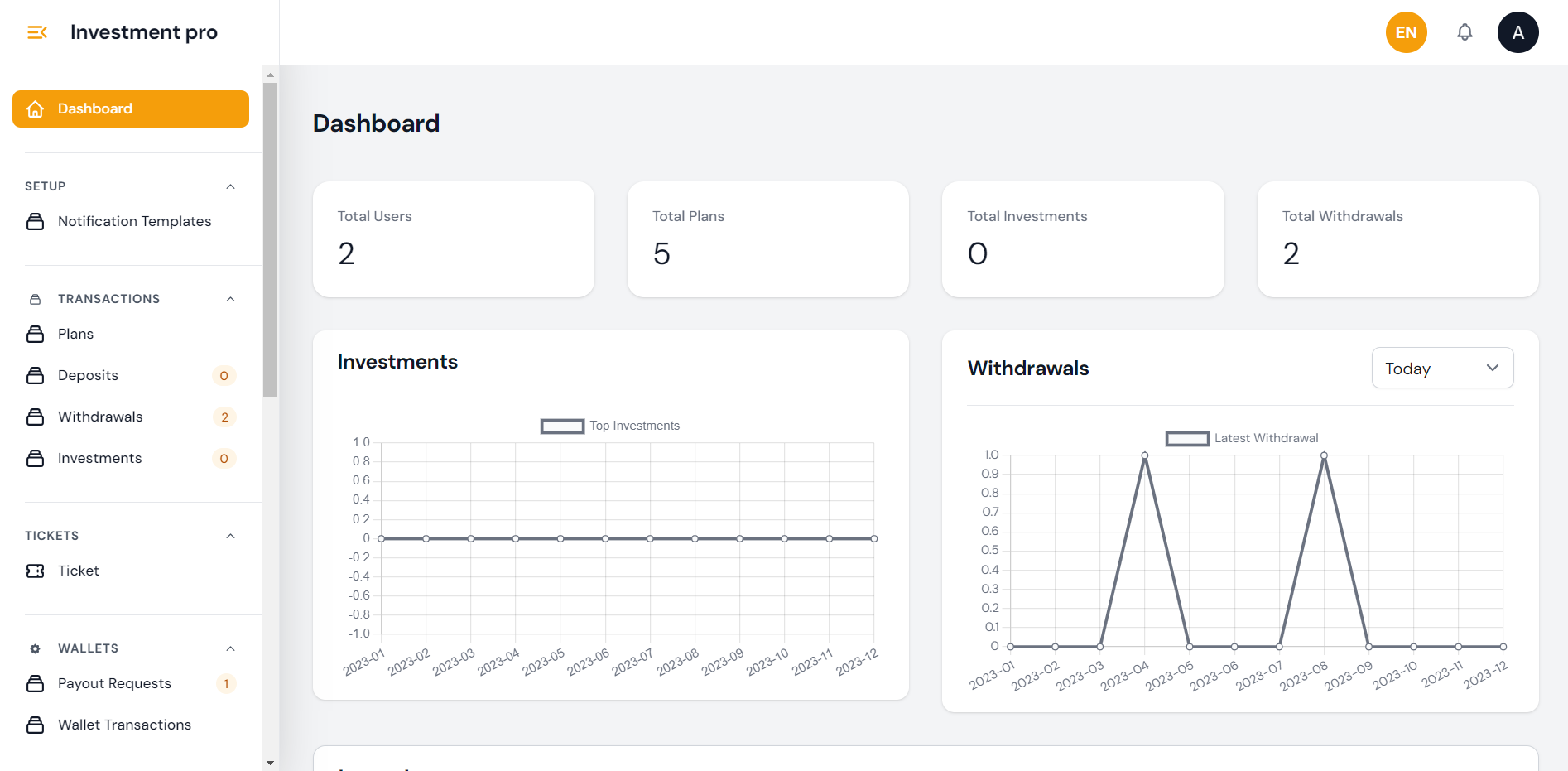Image resolution: width=1568 pixels, height=771 pixels.
Task: Open the user avatar menu
Action: (x=1517, y=32)
